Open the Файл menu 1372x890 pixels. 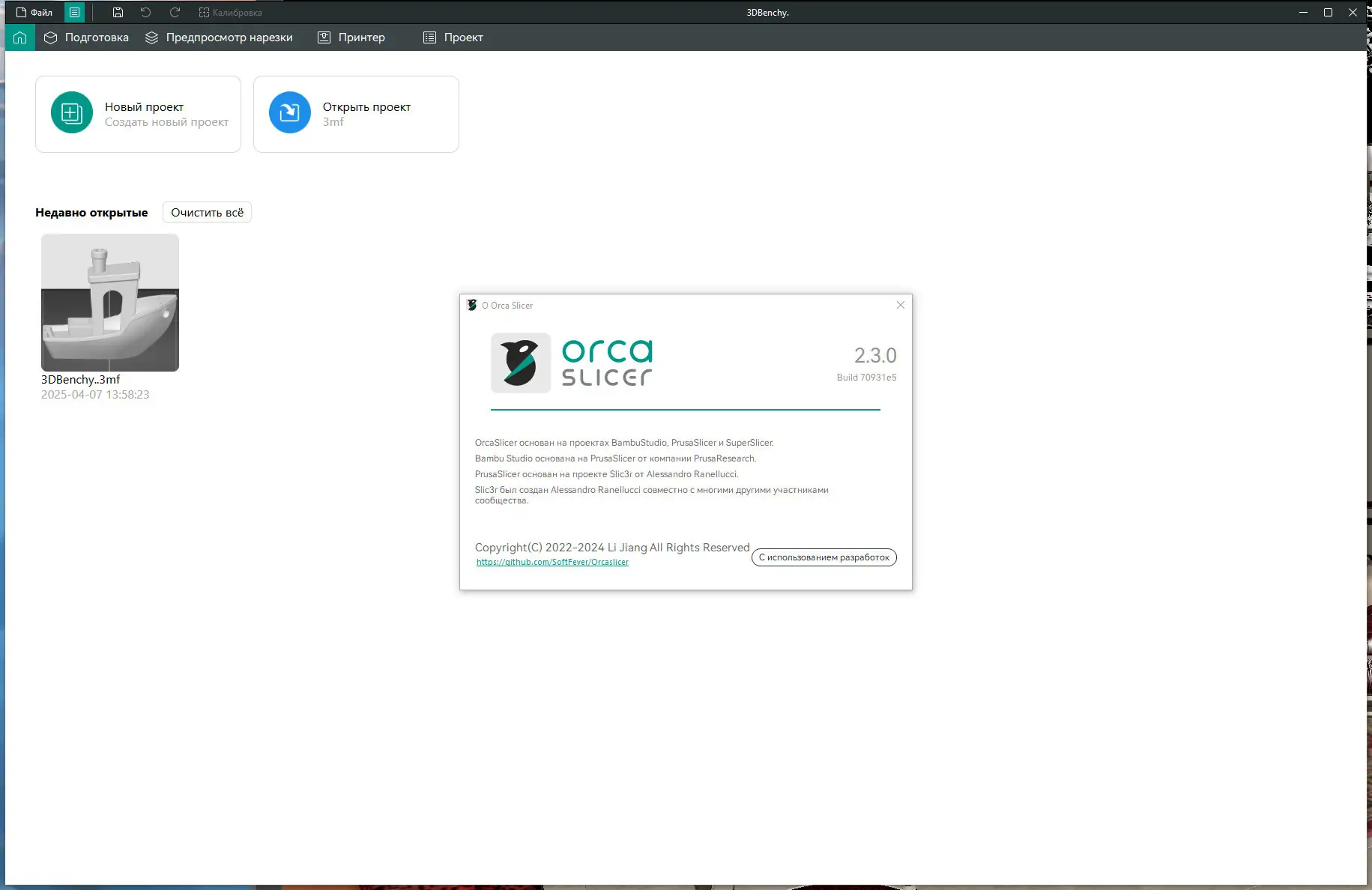coord(33,12)
